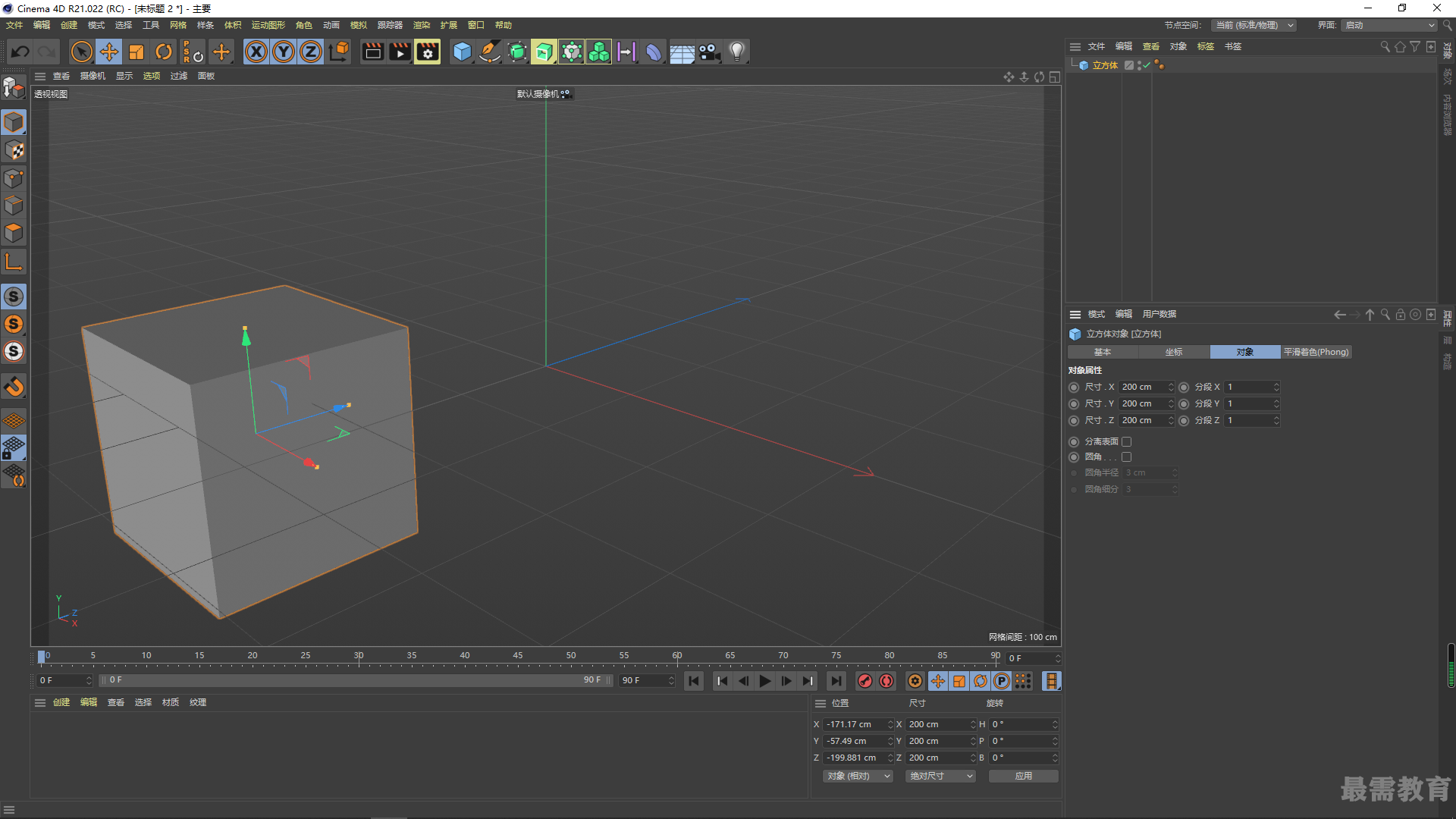Toggle X axis lock
This screenshot has height=819, width=1456.
click(256, 52)
